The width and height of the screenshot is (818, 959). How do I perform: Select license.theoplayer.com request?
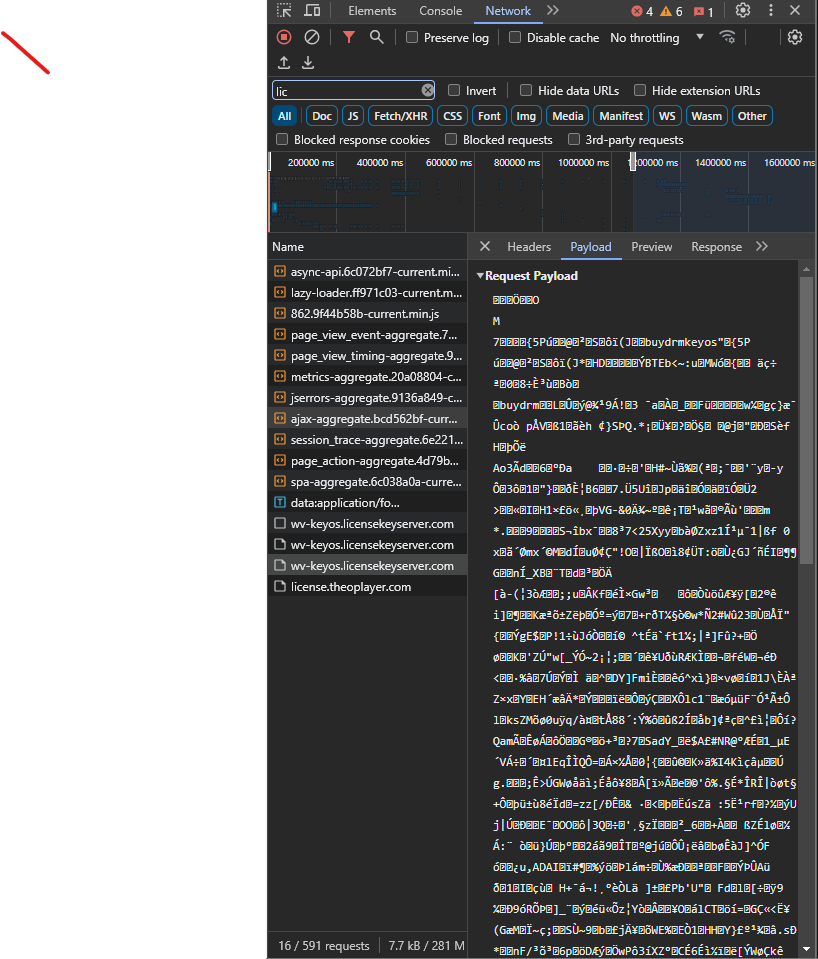click(x=367, y=587)
